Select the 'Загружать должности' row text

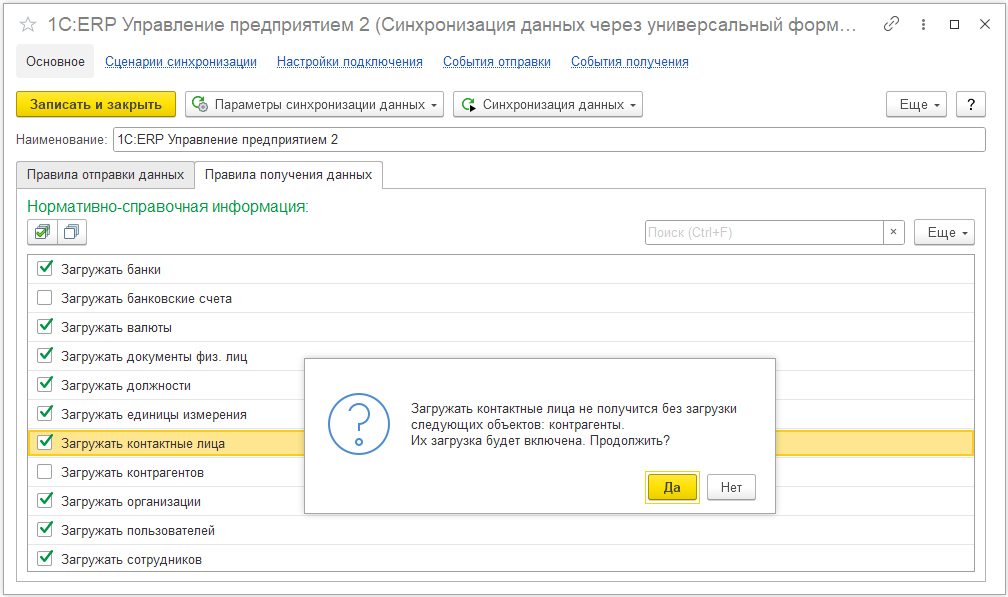pos(125,386)
